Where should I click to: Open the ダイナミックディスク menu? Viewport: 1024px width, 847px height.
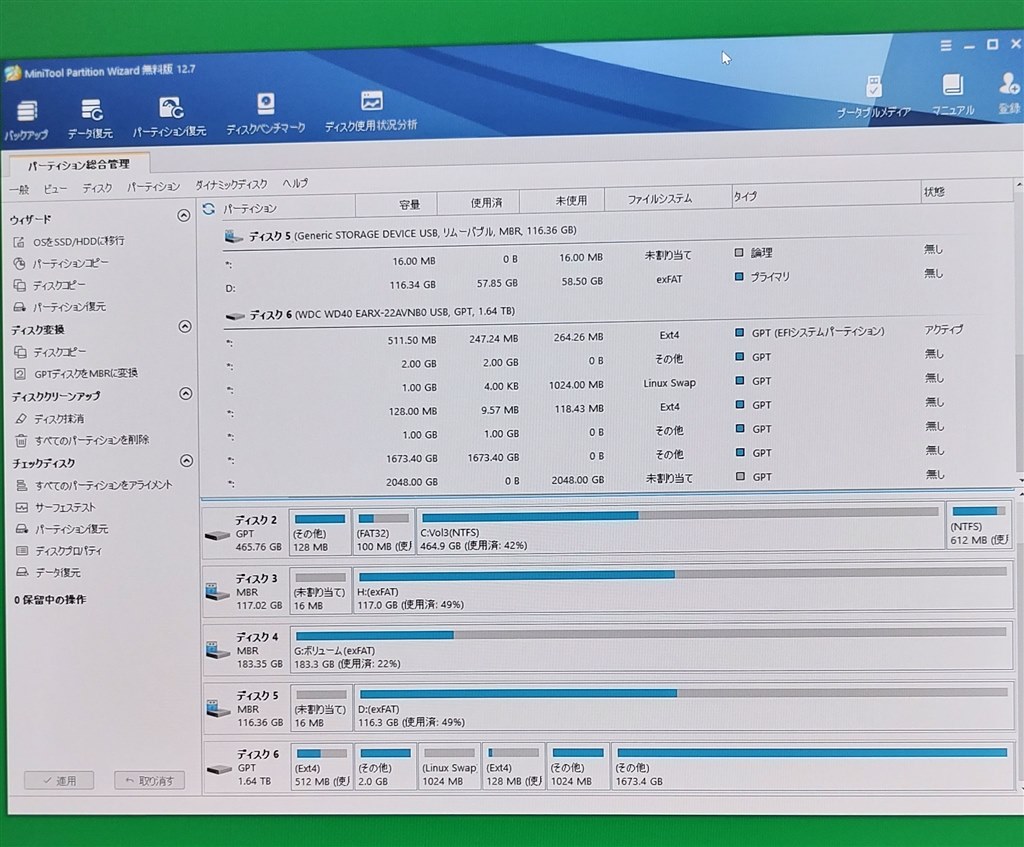pyautogui.click(x=231, y=185)
